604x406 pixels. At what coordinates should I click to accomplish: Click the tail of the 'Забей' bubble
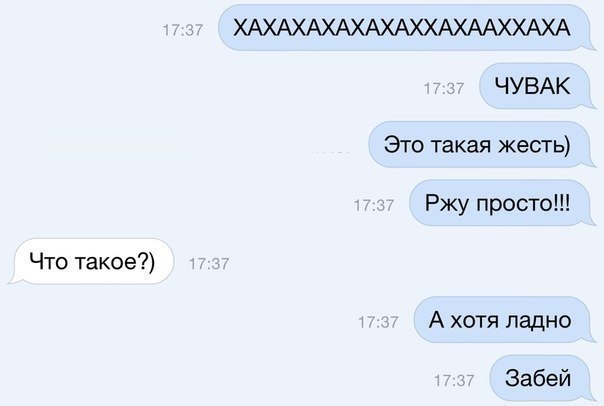click(x=590, y=396)
